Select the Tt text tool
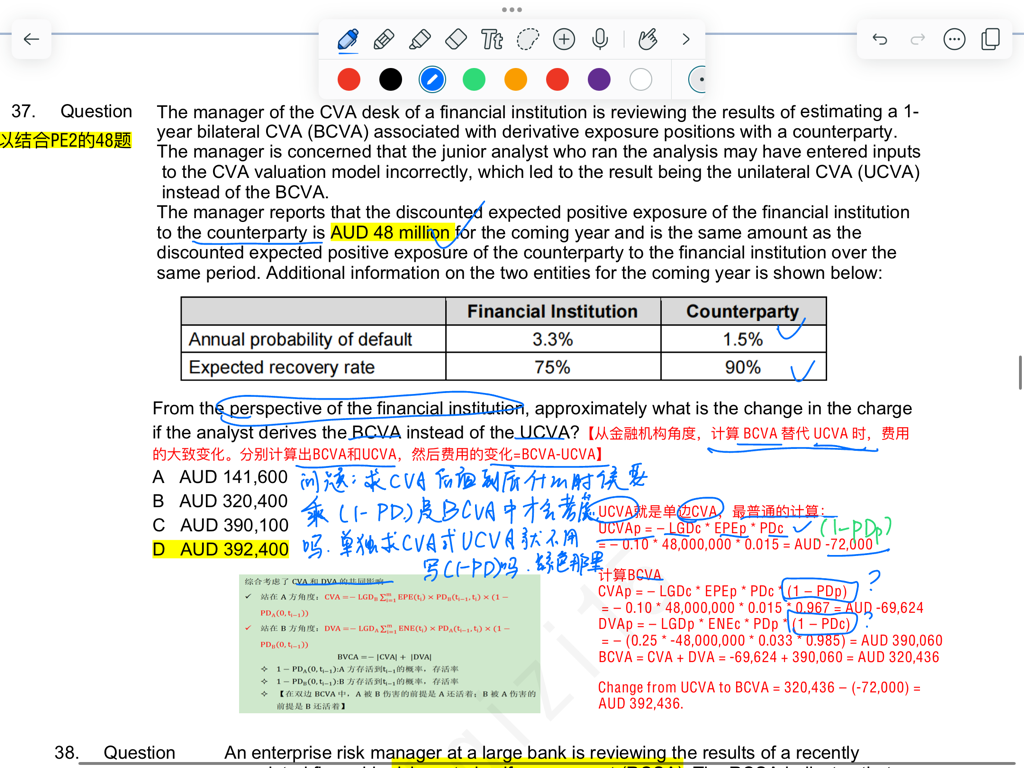 pyautogui.click(x=492, y=39)
